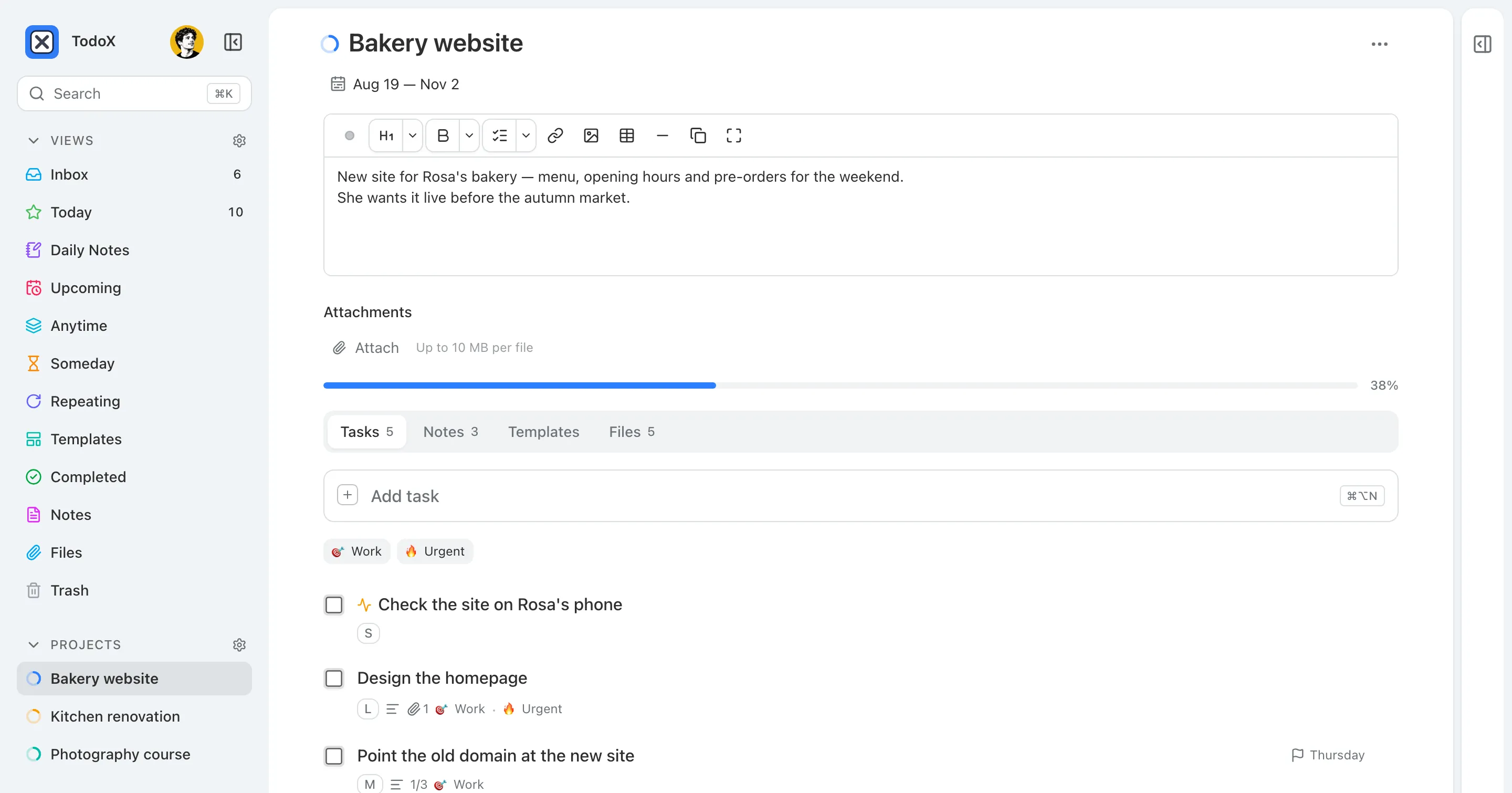Open the Trash view
This screenshot has height=793, width=1512.
[x=134, y=590]
